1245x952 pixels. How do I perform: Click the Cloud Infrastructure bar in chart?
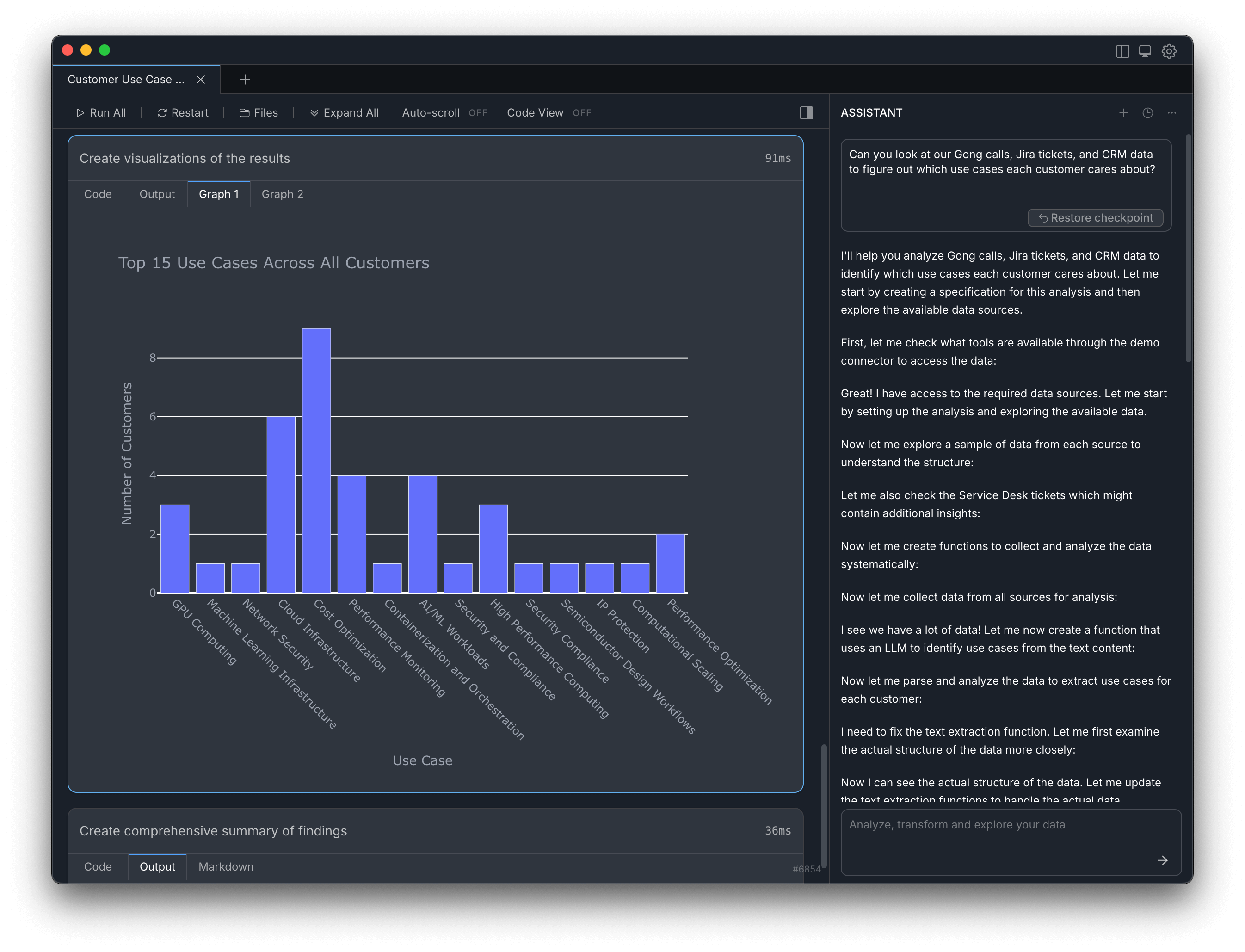281,505
